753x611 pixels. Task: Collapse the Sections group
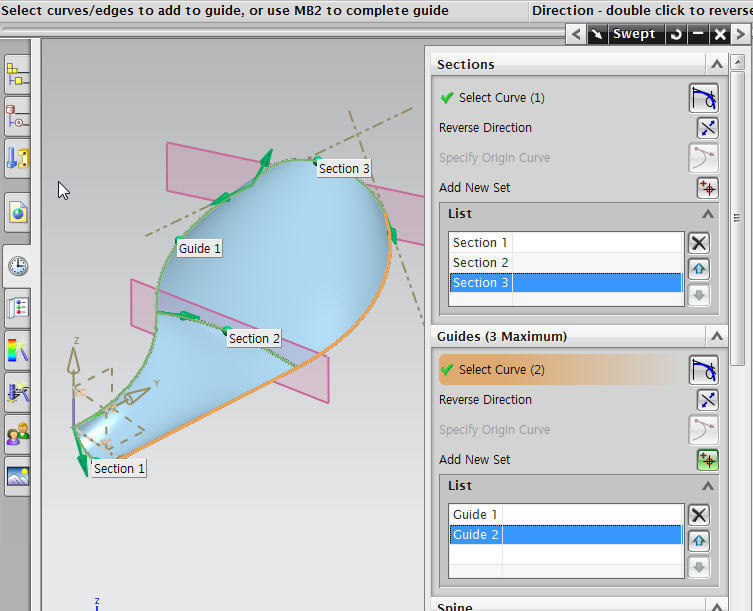(x=716, y=64)
